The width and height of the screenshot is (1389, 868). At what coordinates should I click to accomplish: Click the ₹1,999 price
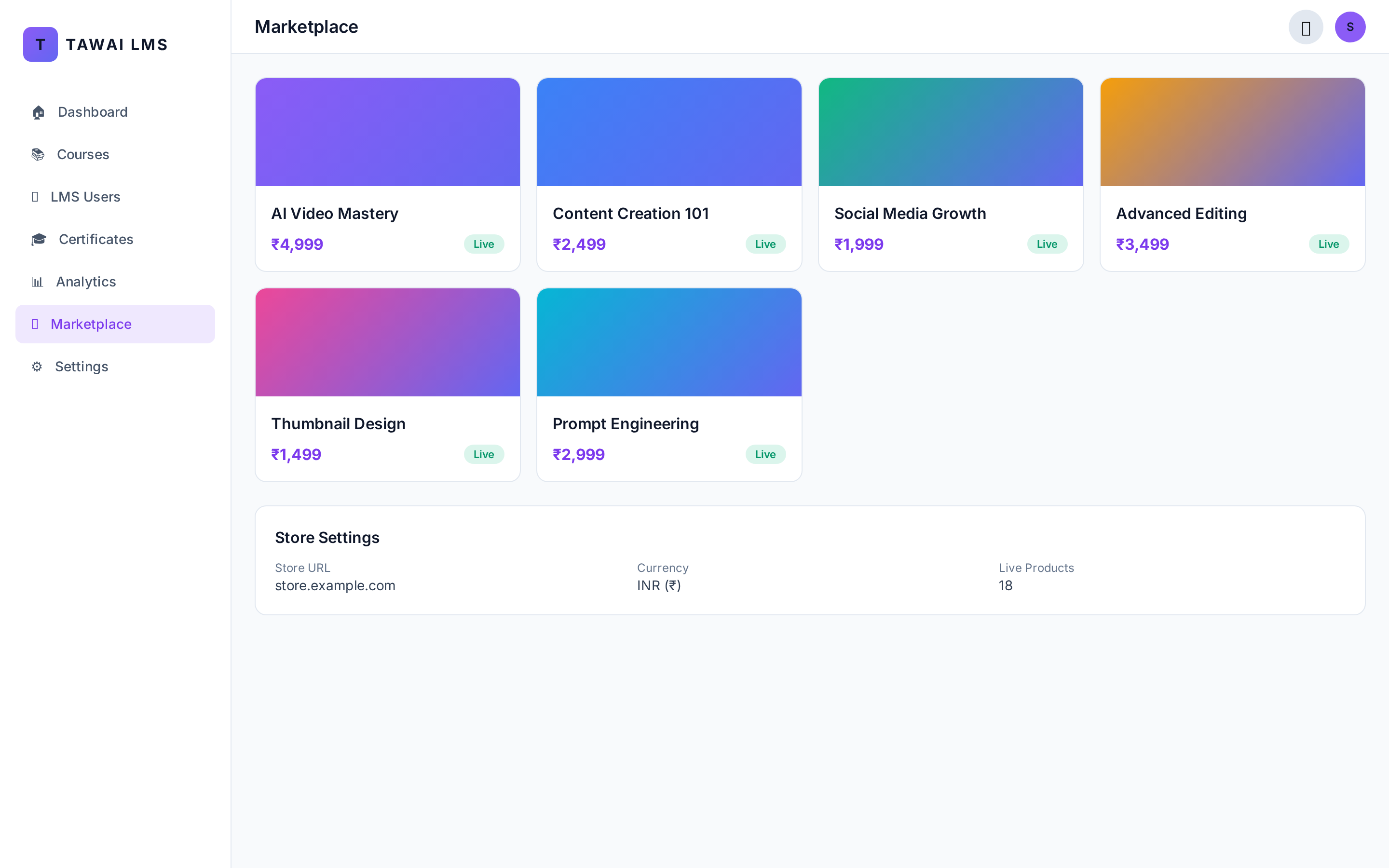click(858, 244)
